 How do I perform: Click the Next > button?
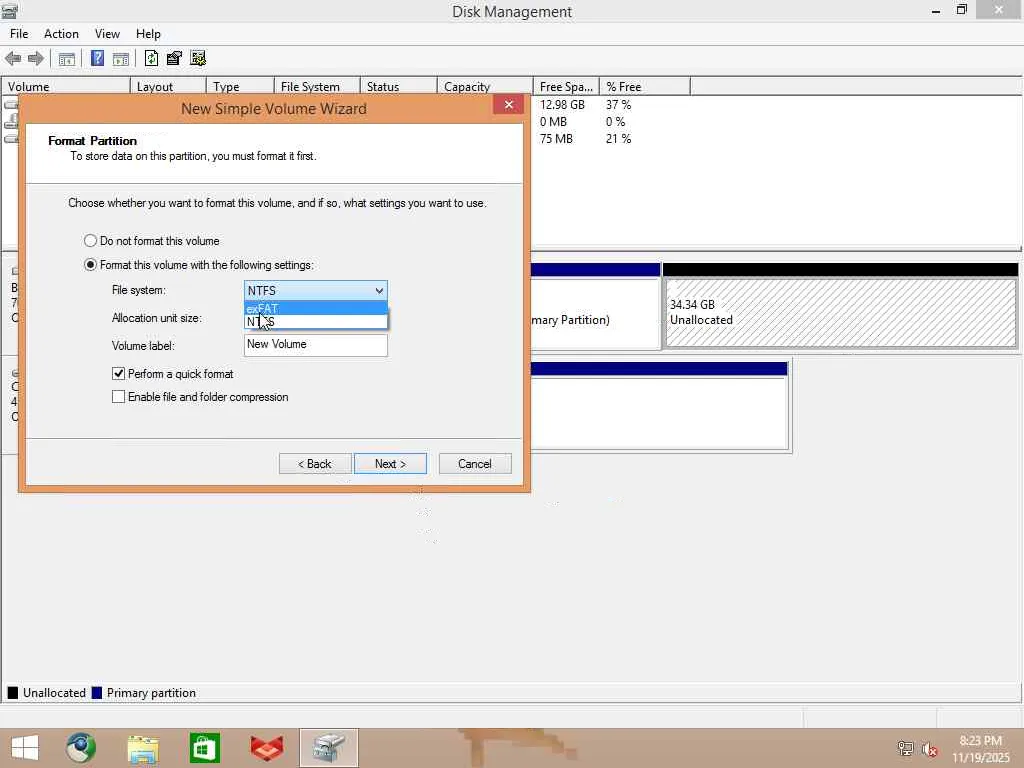[x=391, y=464]
